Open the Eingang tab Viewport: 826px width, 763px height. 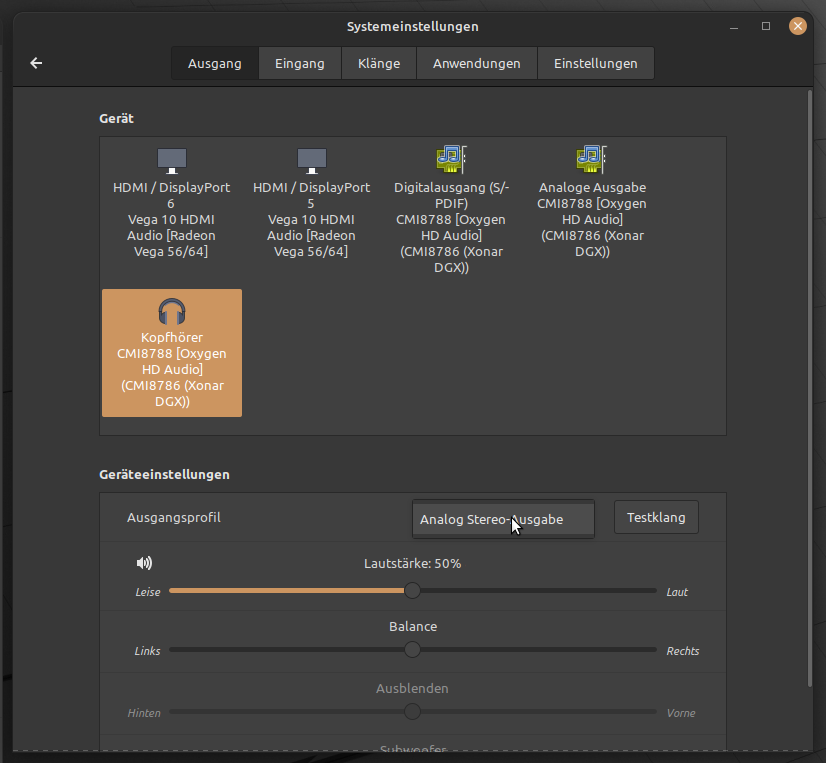click(300, 63)
